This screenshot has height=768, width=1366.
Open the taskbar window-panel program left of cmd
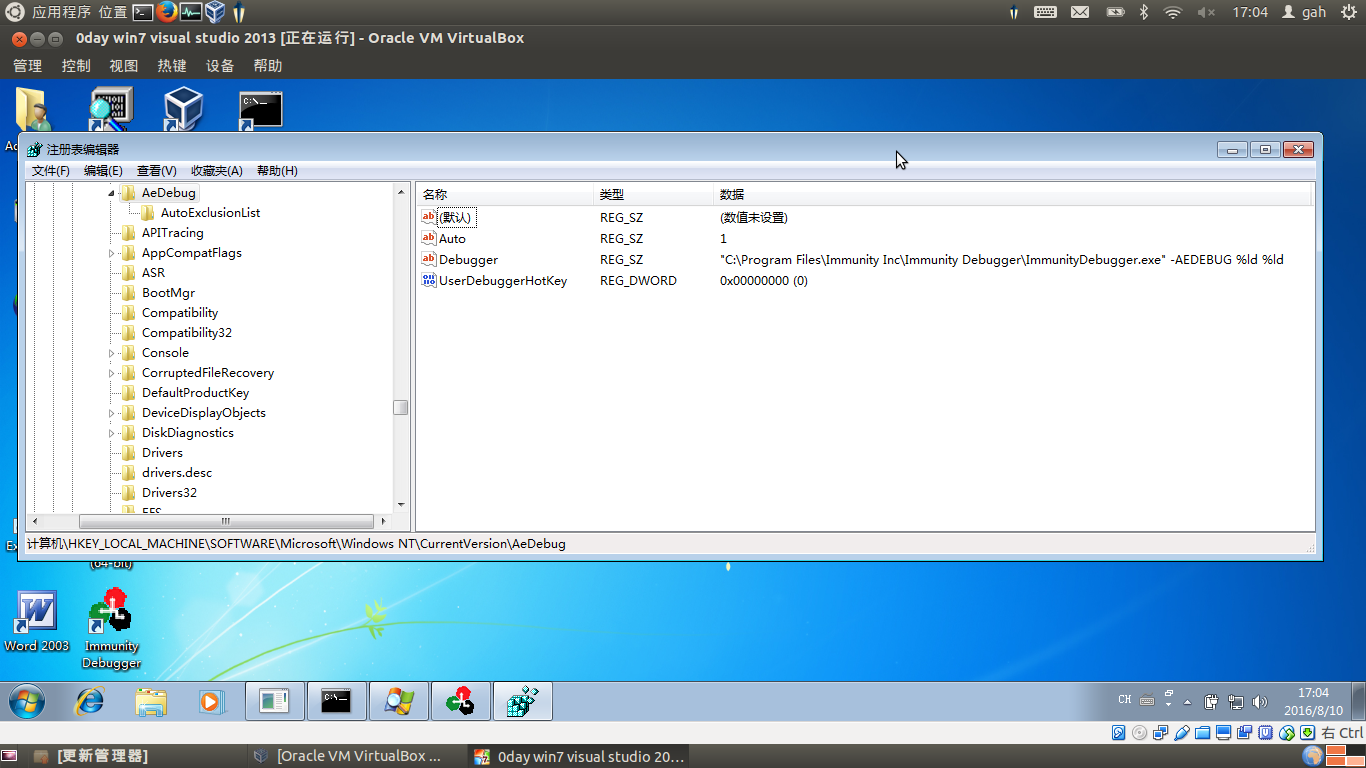[275, 702]
